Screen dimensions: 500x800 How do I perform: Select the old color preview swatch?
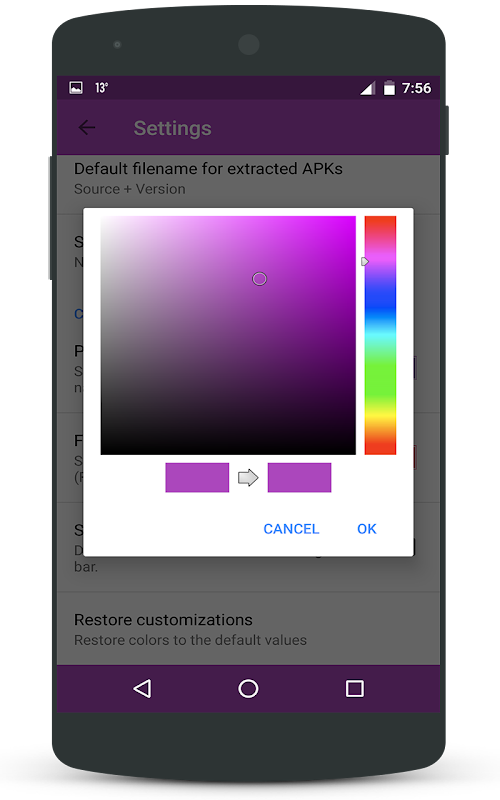(197, 478)
